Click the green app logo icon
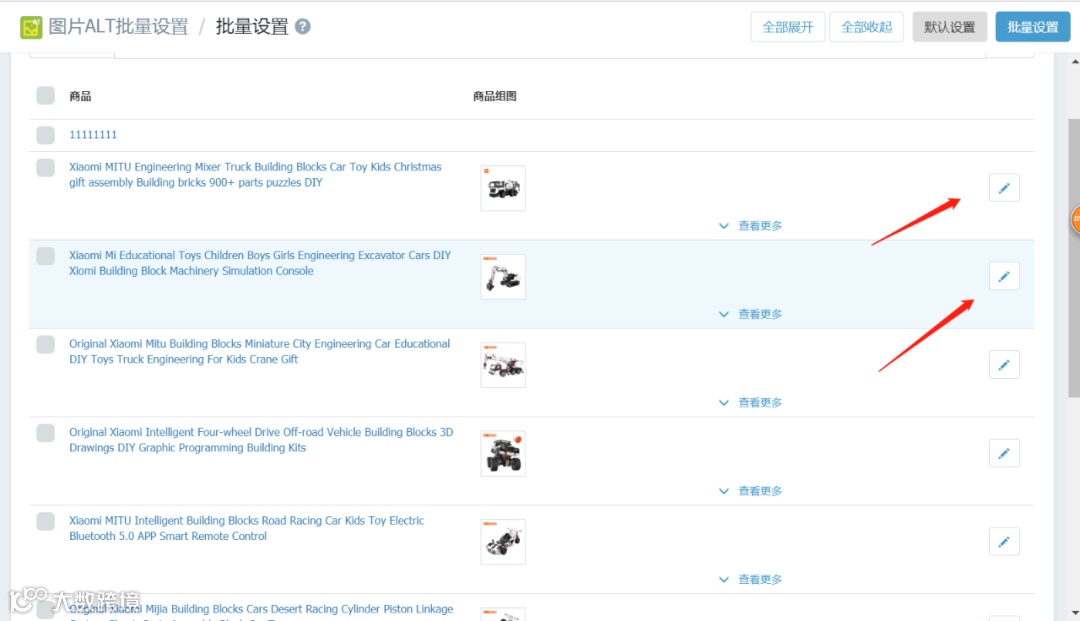Image resolution: width=1080 pixels, height=621 pixels. point(31,28)
